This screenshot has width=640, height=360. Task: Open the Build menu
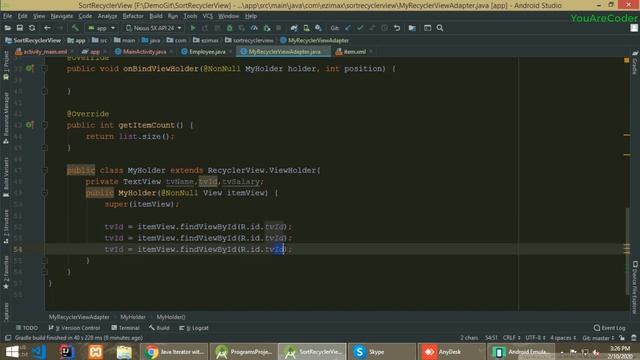click(156, 16)
